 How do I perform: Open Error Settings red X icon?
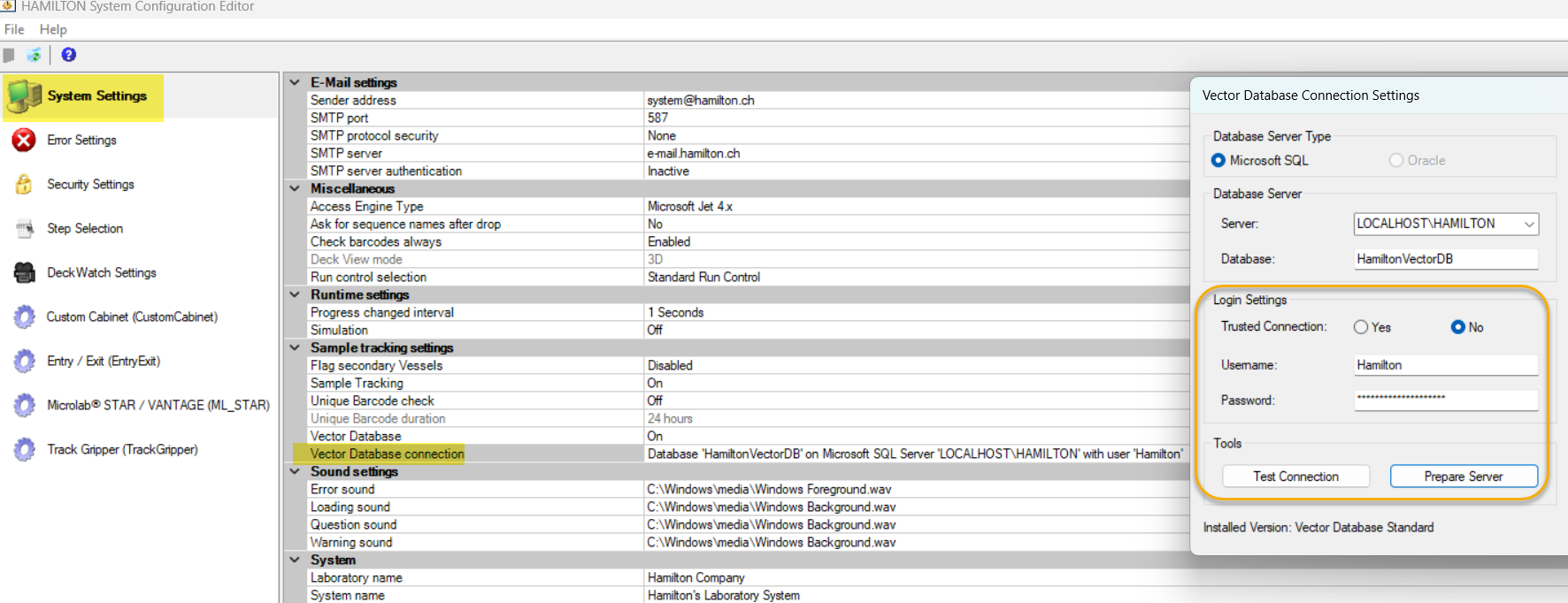(25, 141)
